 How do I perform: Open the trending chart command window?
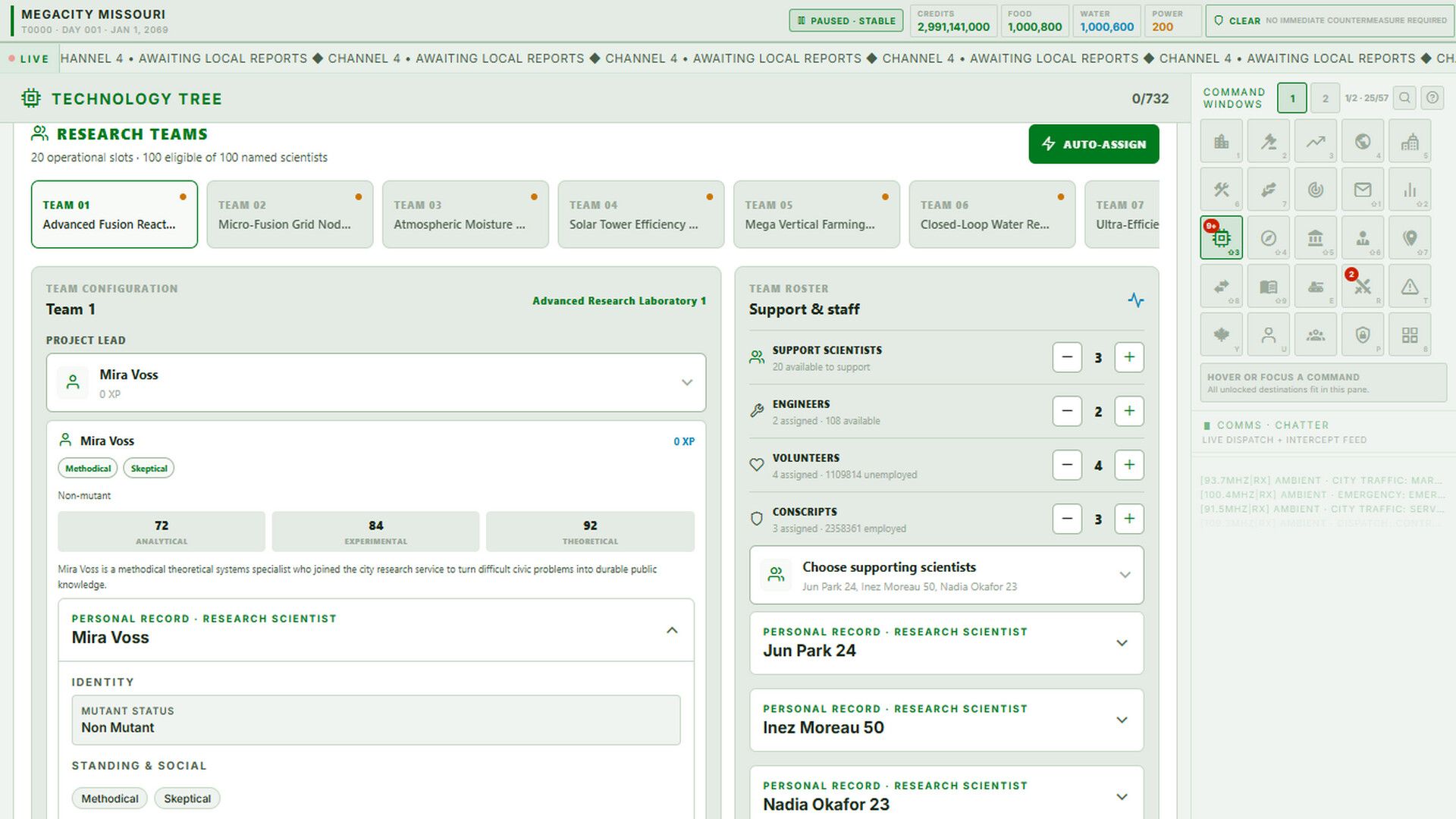coord(1316,141)
